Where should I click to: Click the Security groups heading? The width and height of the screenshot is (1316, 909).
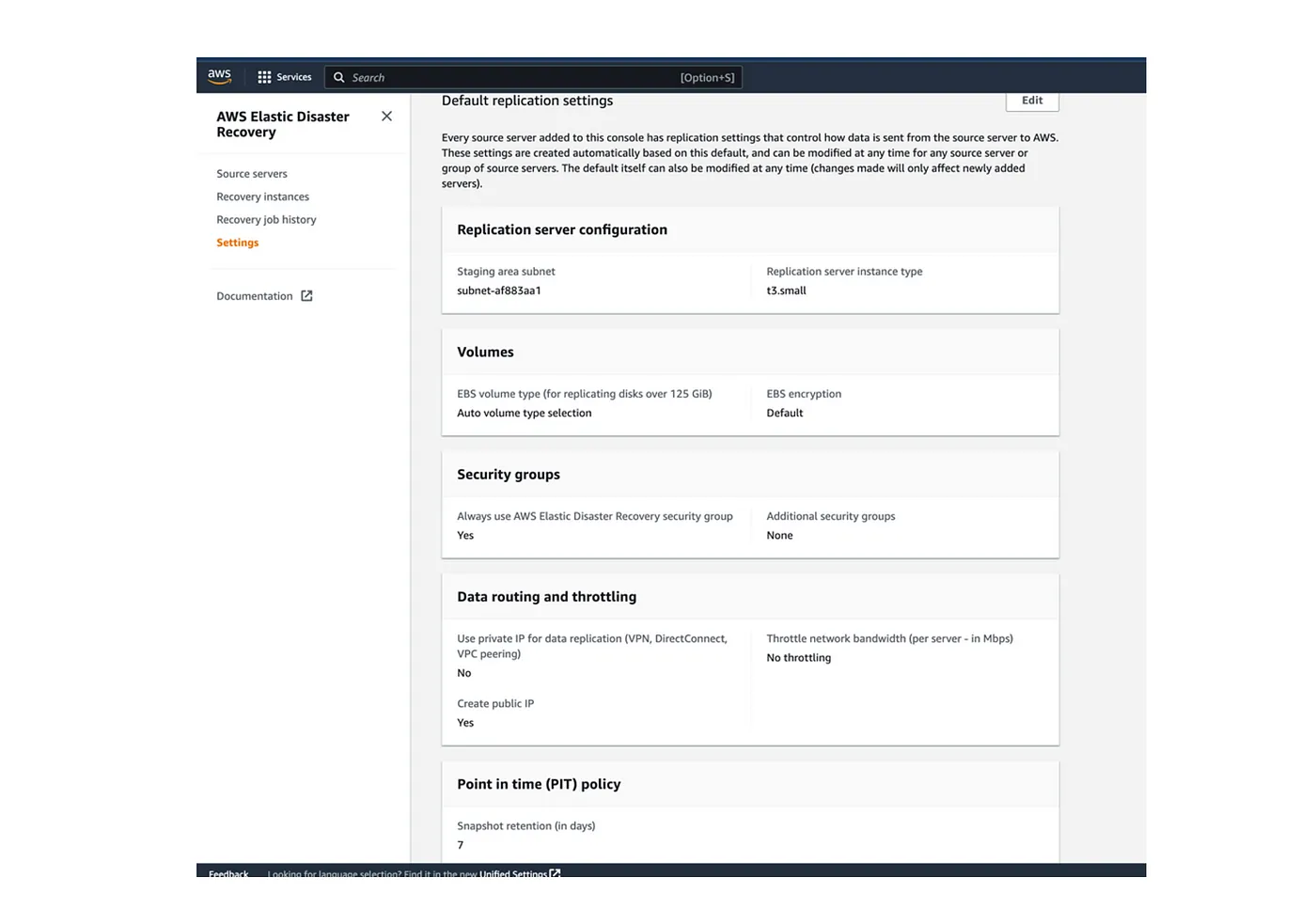tap(509, 475)
